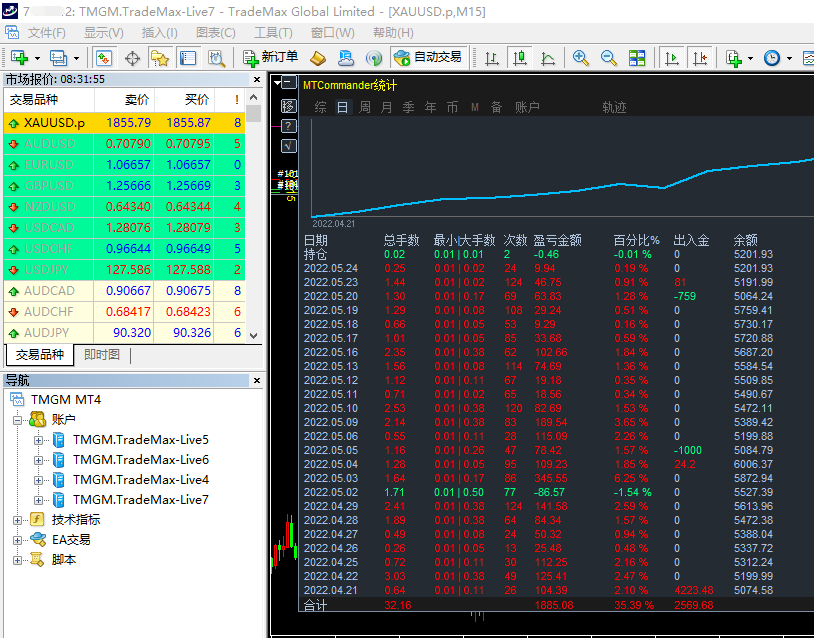This screenshot has width=814, height=638.
Task: Open the 图表(C) menu
Action: [x=215, y=33]
